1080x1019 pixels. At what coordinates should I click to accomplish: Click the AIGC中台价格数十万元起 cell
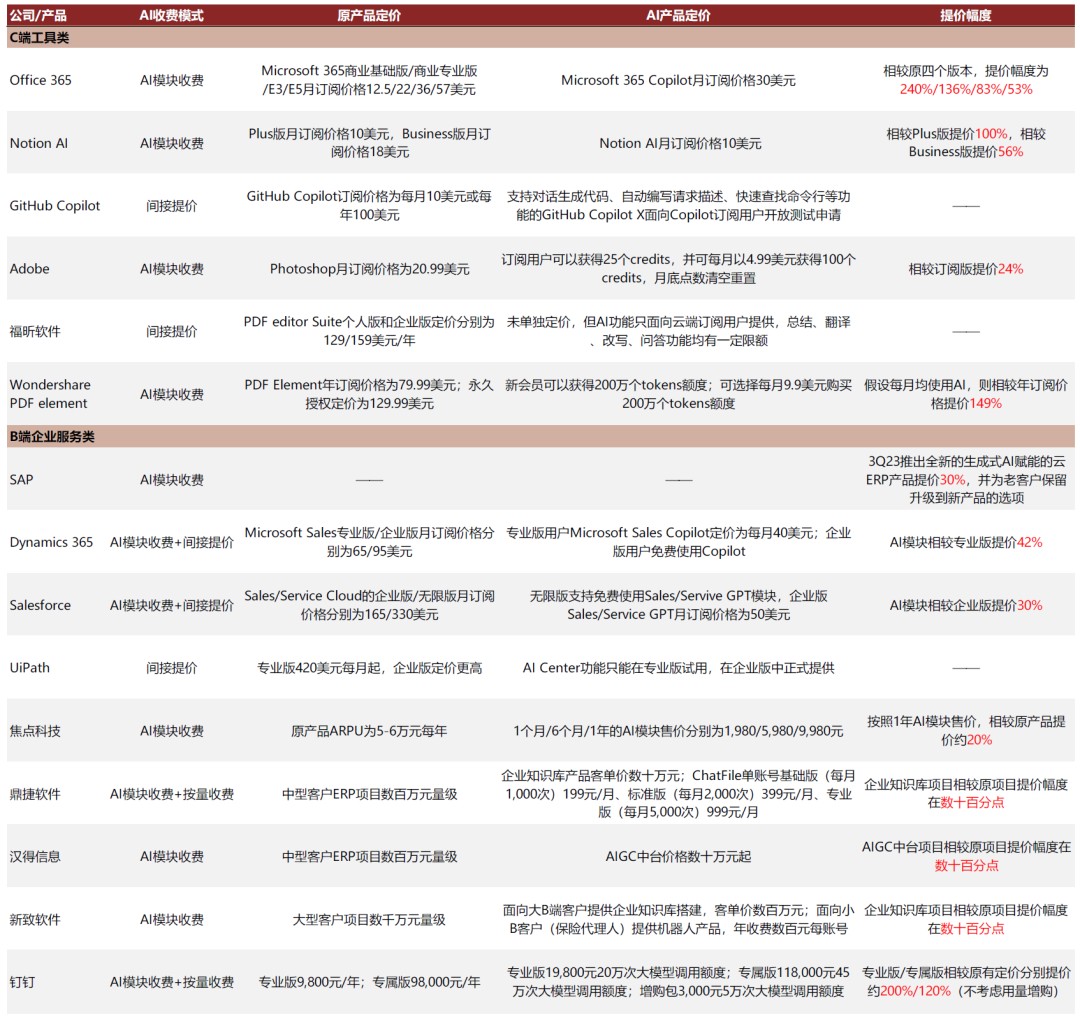tap(678, 856)
